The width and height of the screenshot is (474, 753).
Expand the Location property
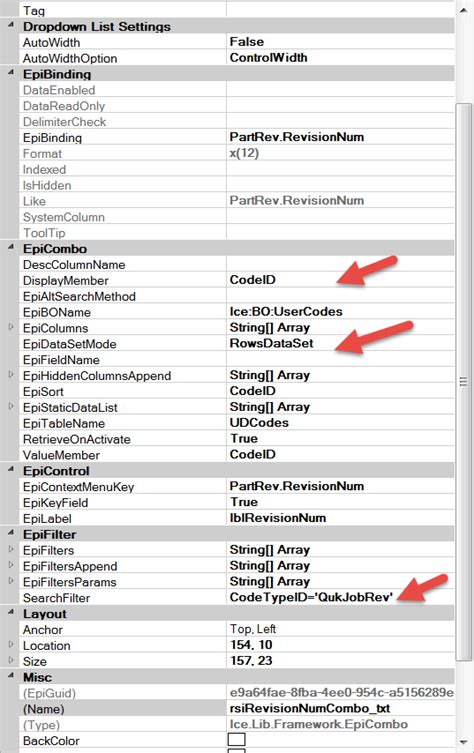[11, 644]
